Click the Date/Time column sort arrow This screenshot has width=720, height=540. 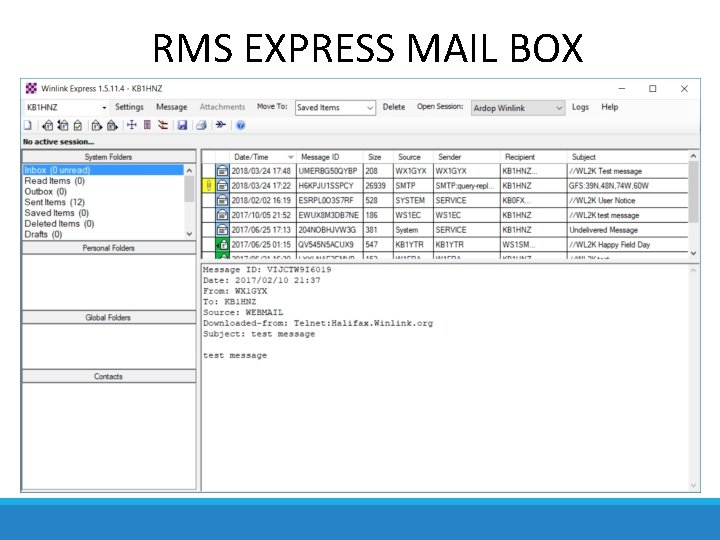290,157
